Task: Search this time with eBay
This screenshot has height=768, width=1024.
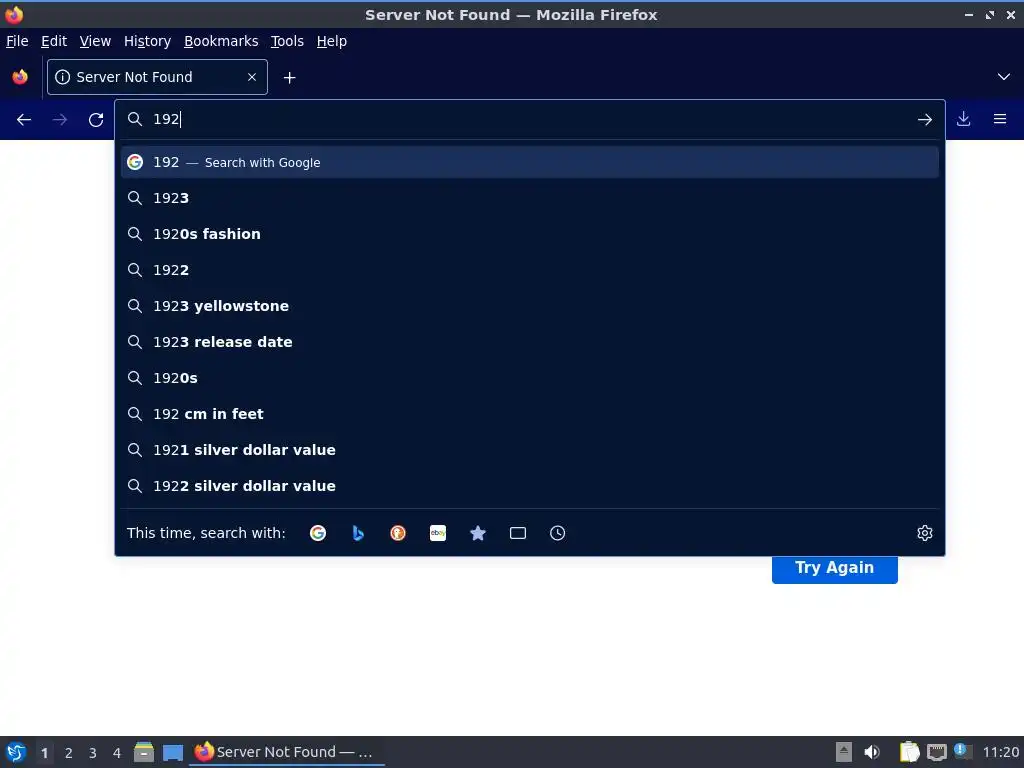Action: 438,533
